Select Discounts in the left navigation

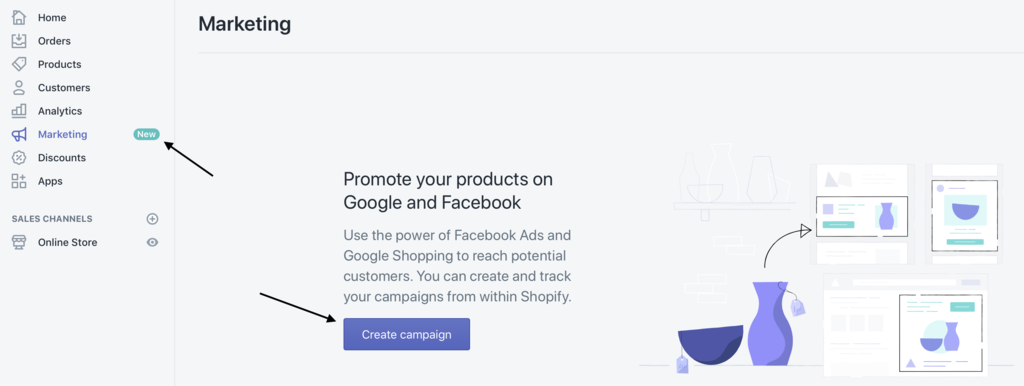(62, 157)
